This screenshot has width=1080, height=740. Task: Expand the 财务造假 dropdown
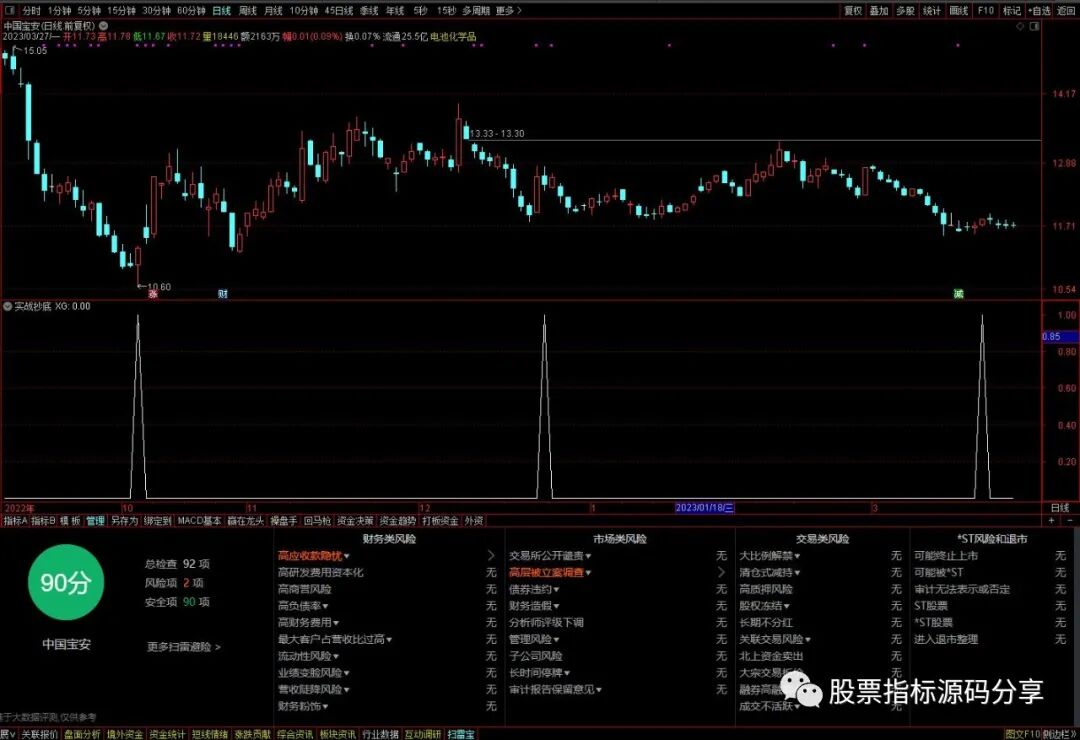534,606
